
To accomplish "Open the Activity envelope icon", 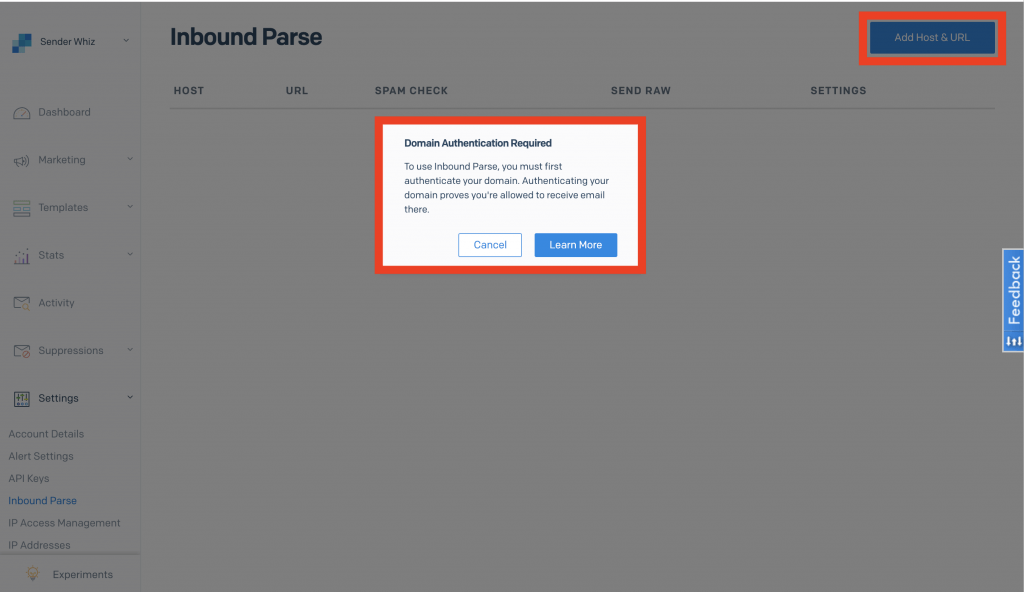I will coord(22,303).
